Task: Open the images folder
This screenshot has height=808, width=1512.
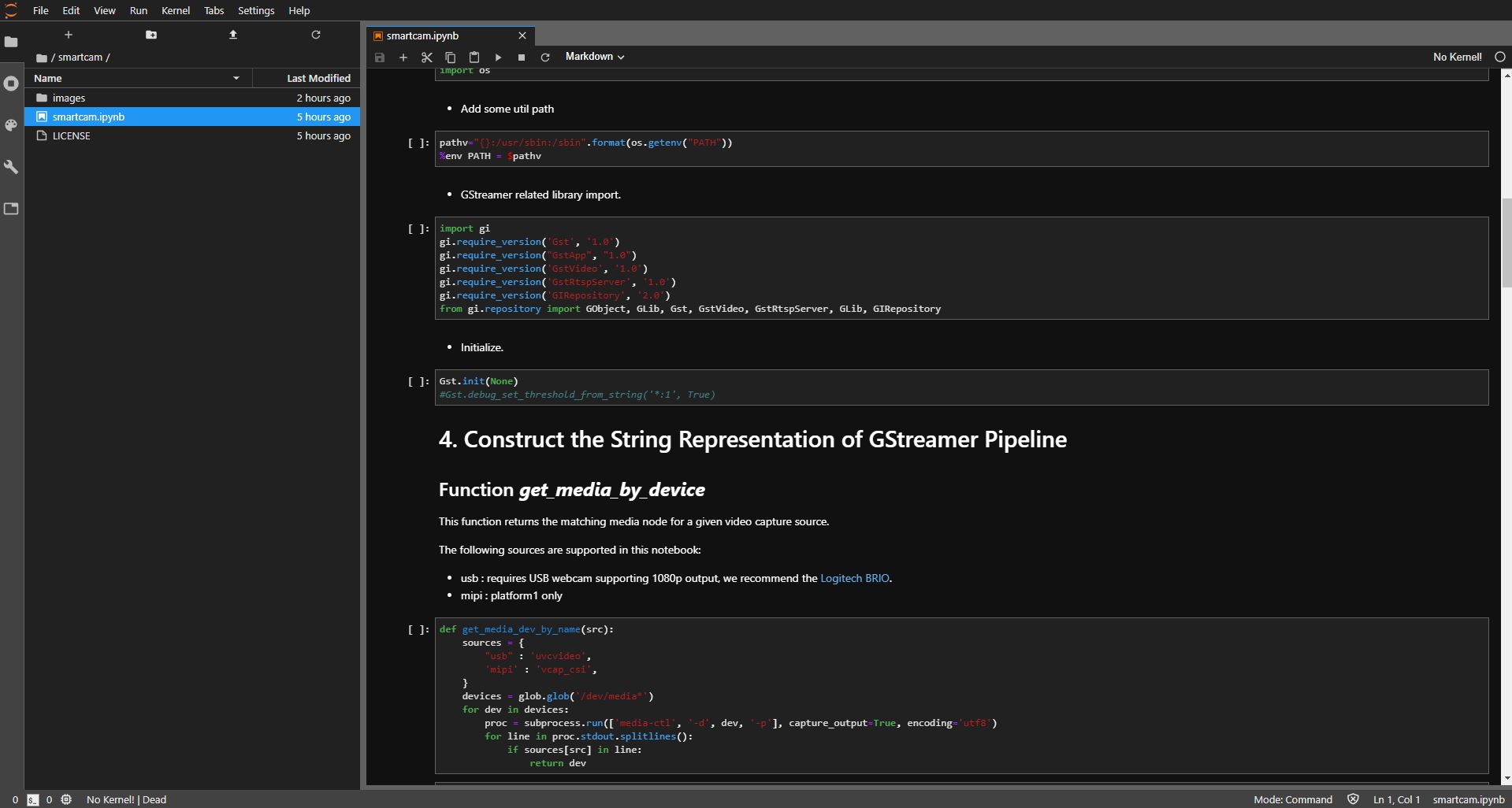Action: click(69, 98)
